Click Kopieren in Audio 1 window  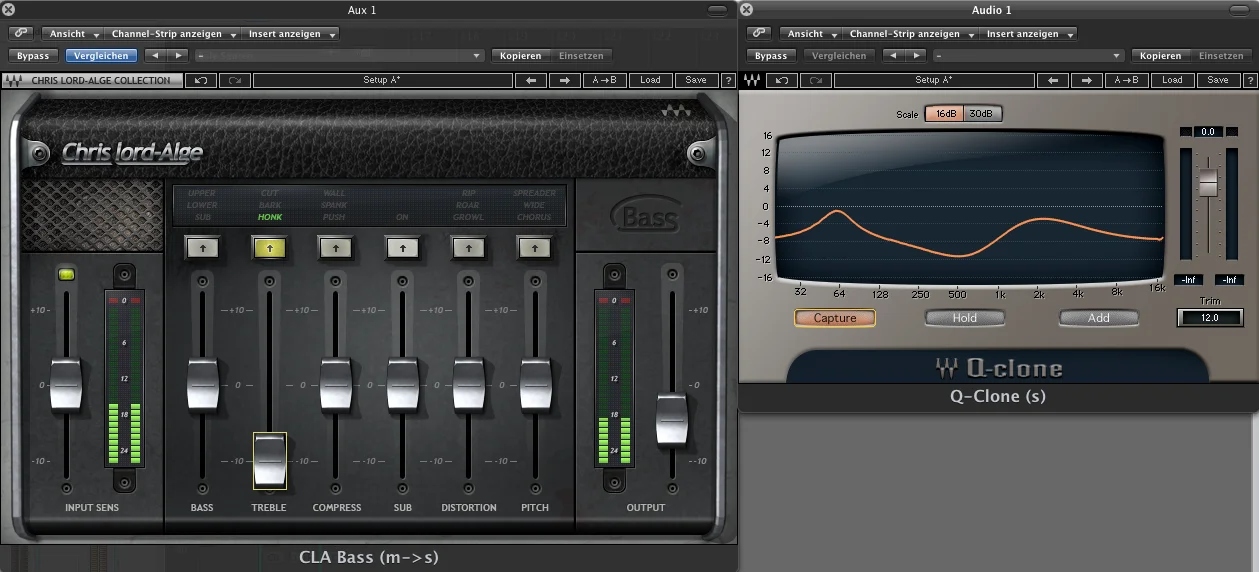click(1161, 56)
